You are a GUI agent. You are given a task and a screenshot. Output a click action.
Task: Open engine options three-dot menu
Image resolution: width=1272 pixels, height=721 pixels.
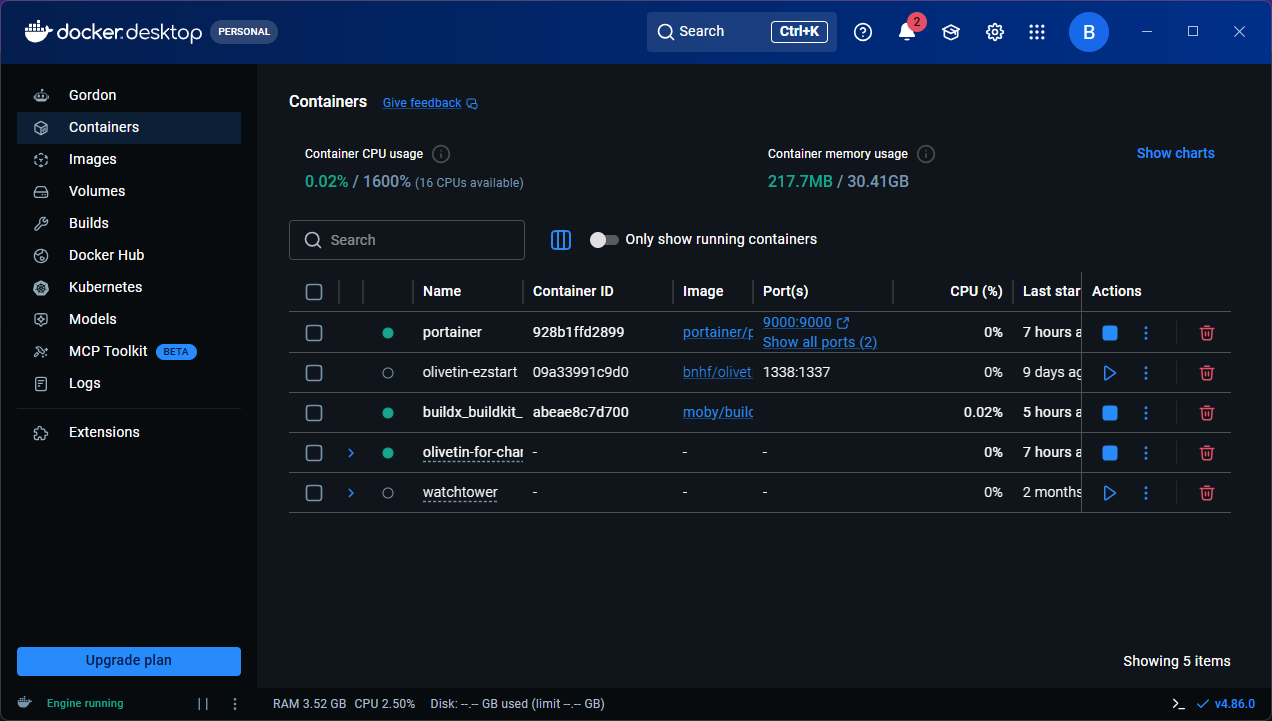[235, 704]
